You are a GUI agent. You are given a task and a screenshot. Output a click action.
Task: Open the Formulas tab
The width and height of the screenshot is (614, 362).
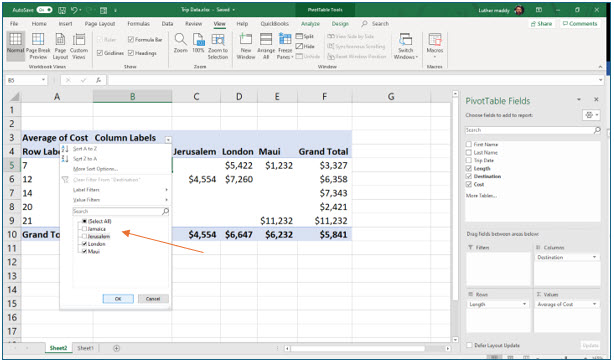pyautogui.click(x=138, y=24)
